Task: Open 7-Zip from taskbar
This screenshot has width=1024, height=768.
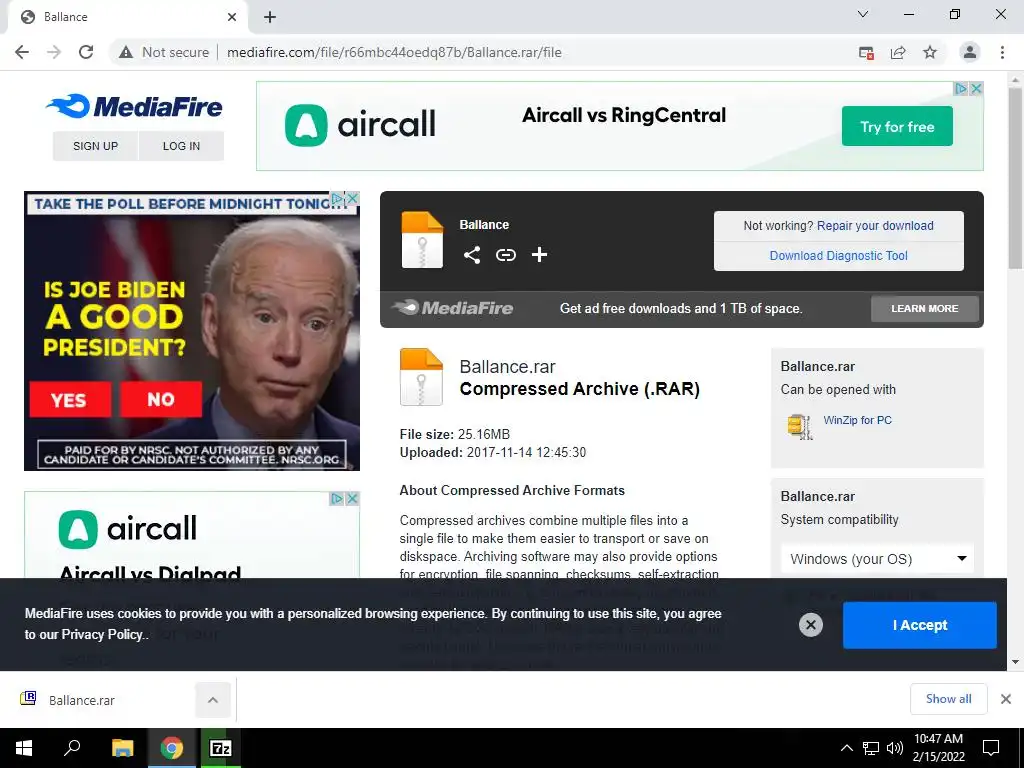Action: click(220, 748)
